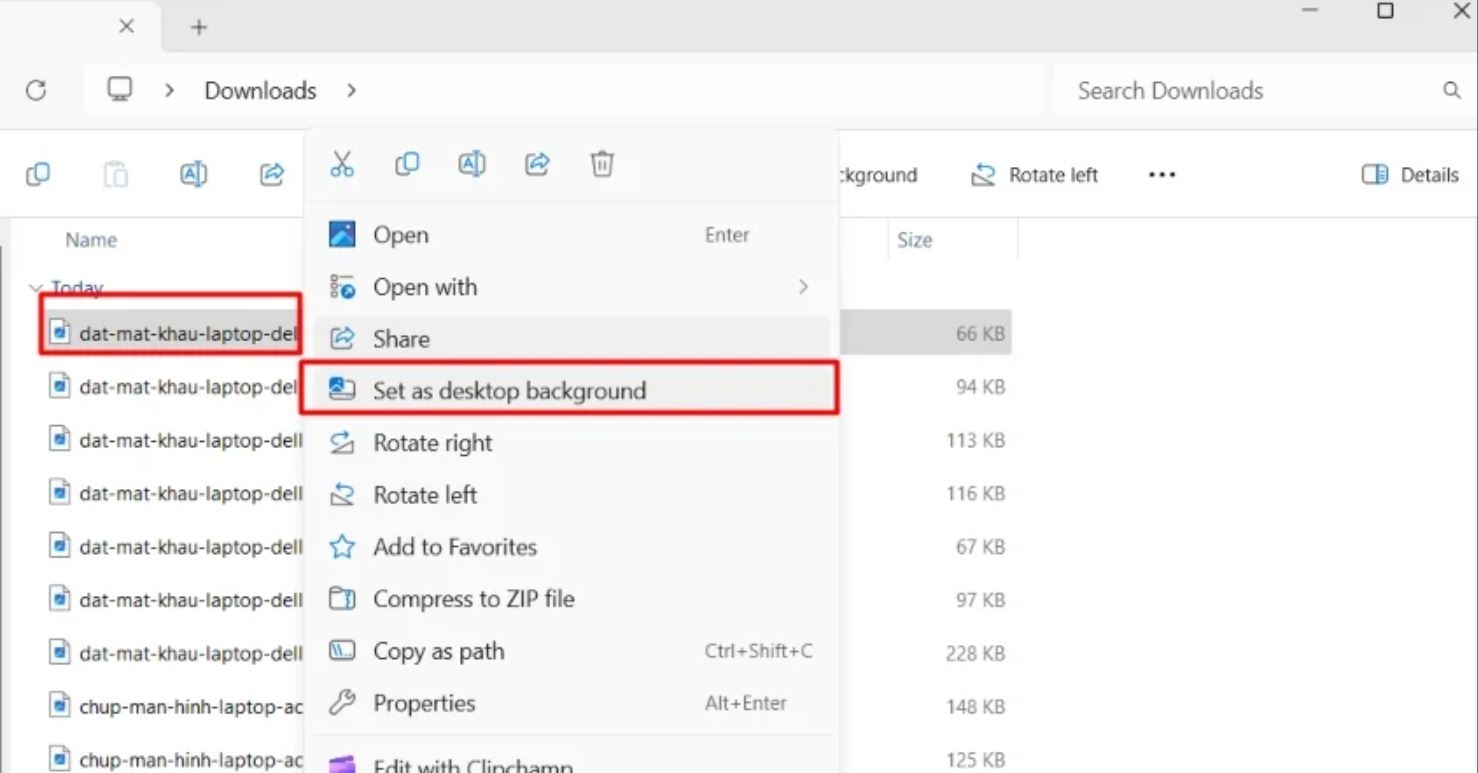Click the Delete trash icon in context menu
This screenshot has width=1478, height=773.
click(602, 164)
